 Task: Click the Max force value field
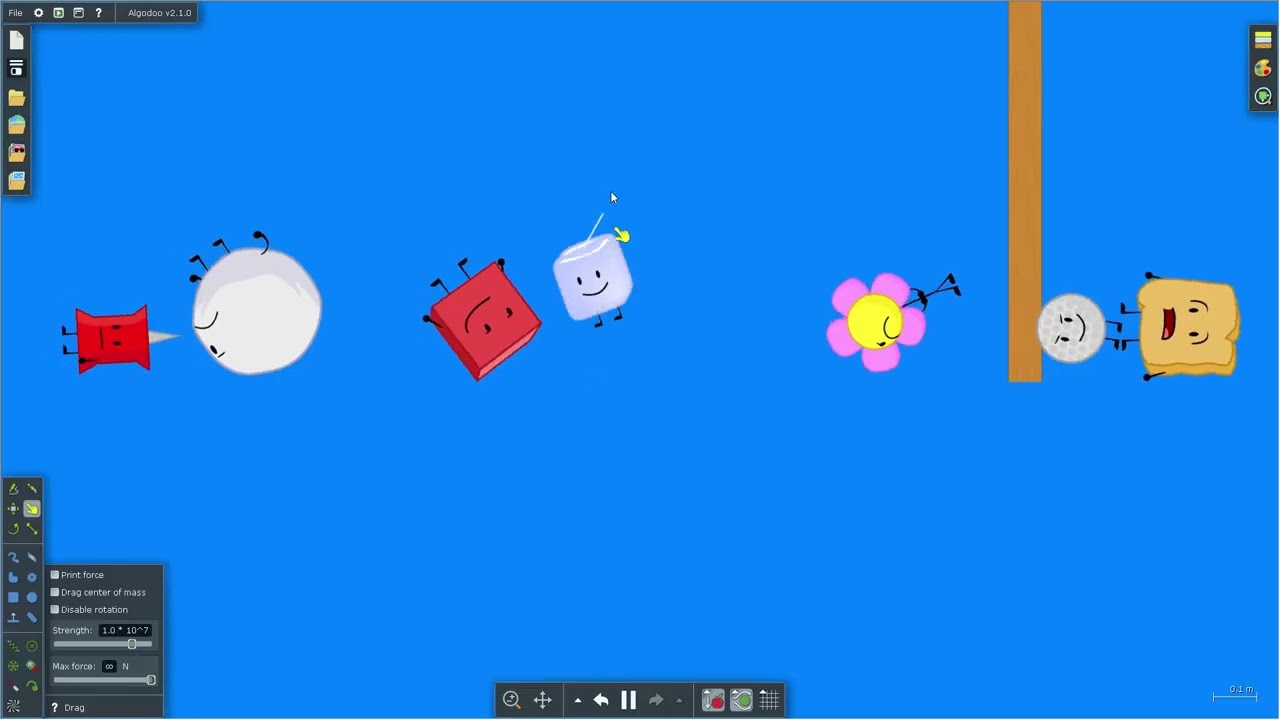click(x=109, y=666)
